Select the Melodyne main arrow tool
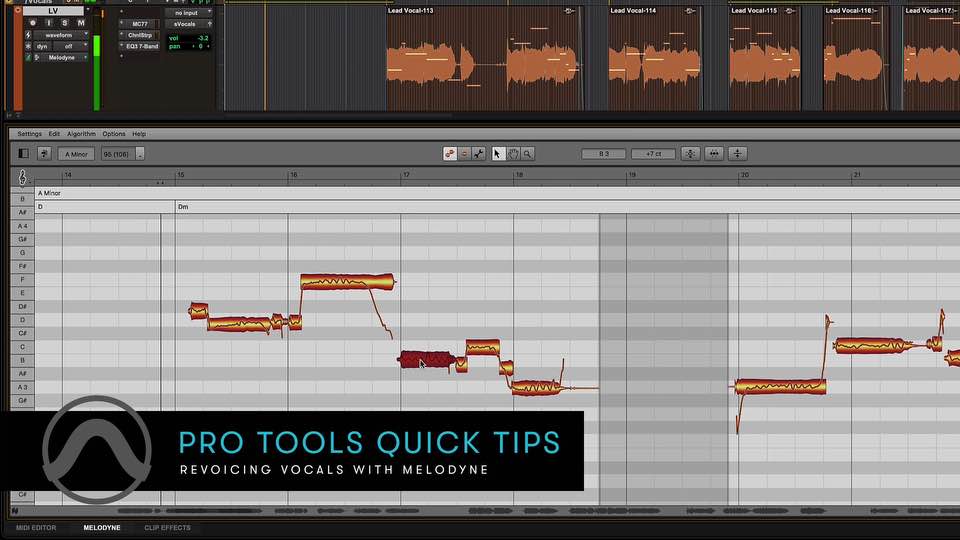The height and width of the screenshot is (540, 960). pyautogui.click(x=497, y=154)
